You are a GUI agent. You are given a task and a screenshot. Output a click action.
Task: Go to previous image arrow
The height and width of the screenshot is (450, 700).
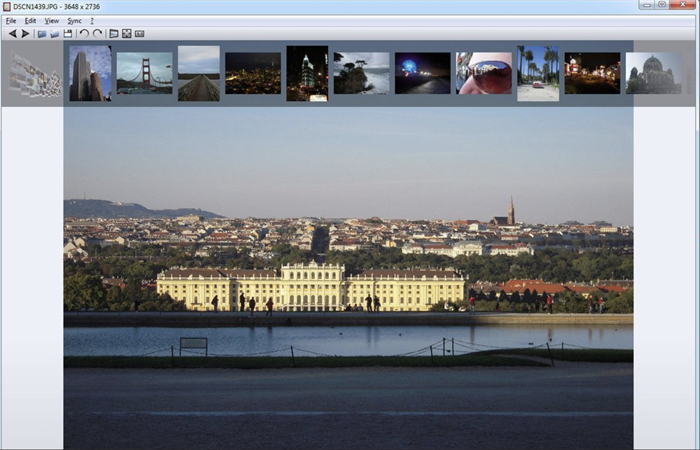(x=13, y=33)
